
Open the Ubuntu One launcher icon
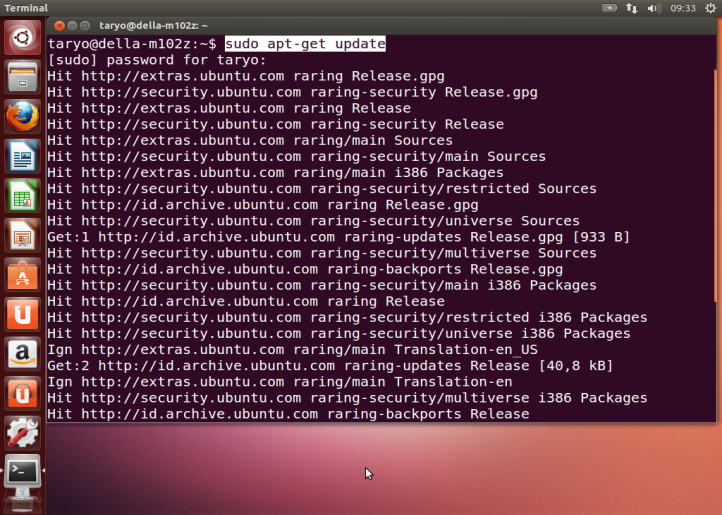(22, 315)
